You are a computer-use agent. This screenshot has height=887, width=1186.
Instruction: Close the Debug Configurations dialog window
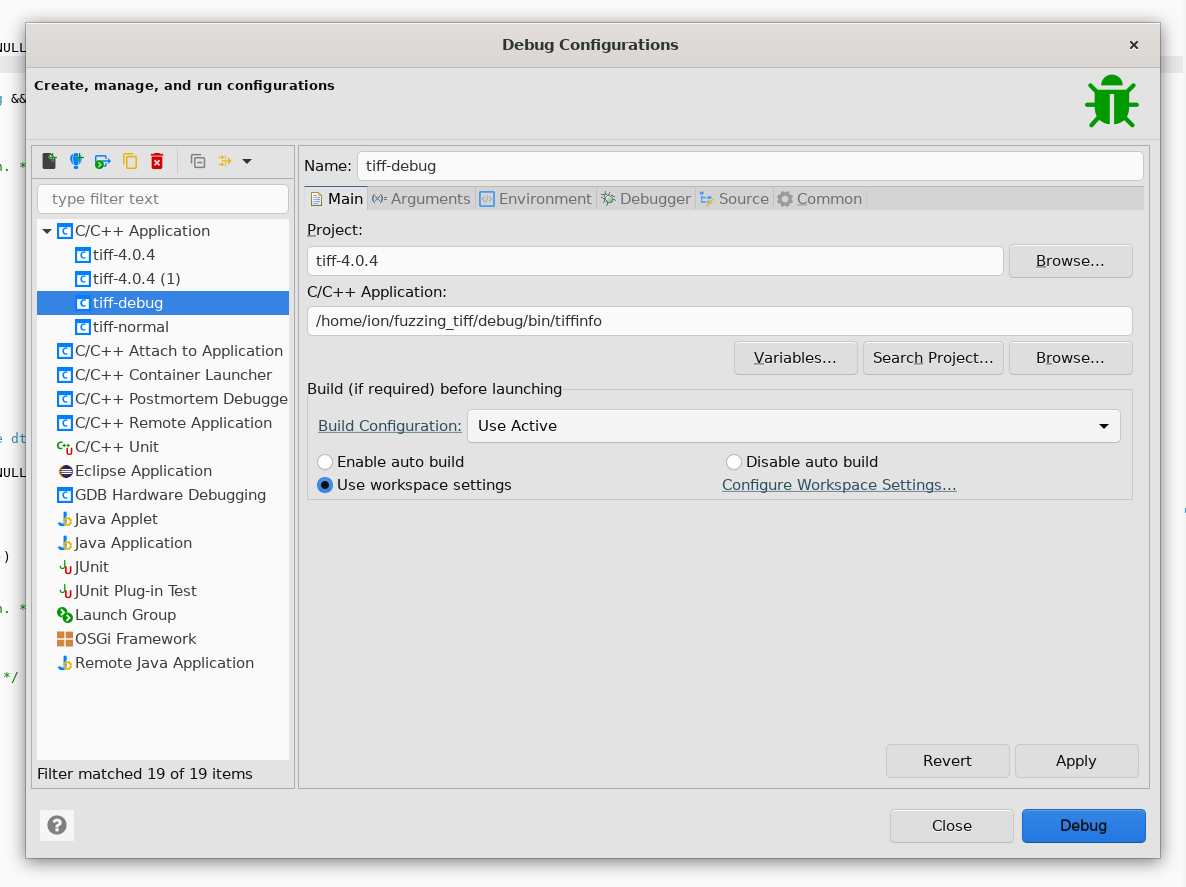coord(1134,45)
